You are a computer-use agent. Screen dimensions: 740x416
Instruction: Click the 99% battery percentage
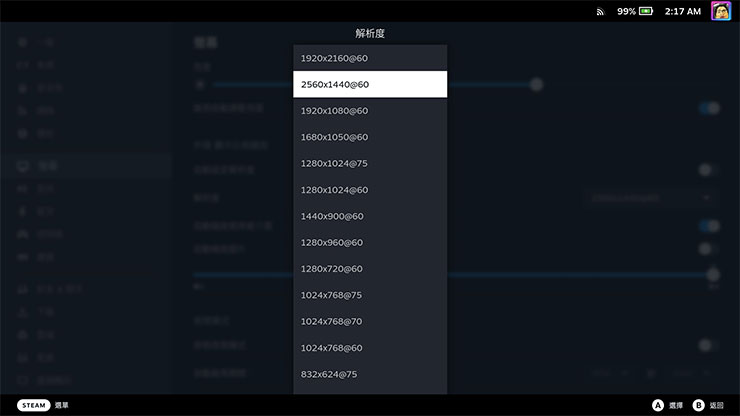coord(626,11)
